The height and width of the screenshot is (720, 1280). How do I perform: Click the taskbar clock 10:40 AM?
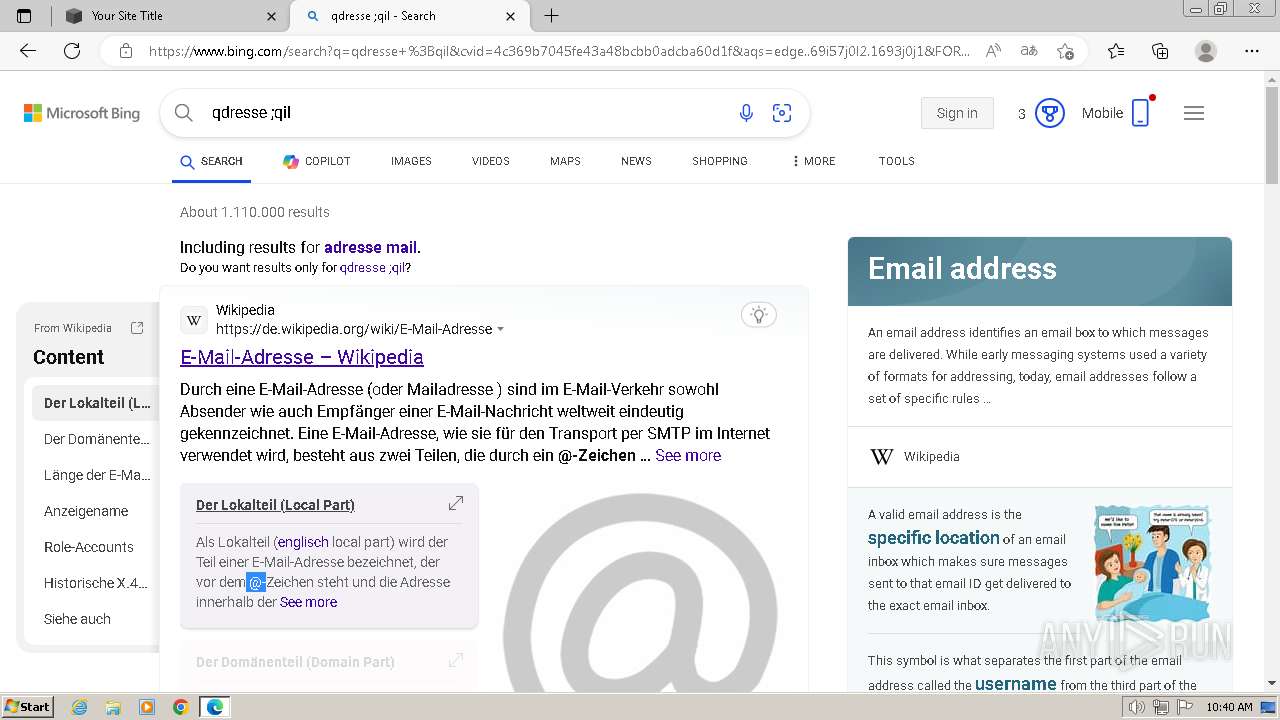pos(1229,707)
